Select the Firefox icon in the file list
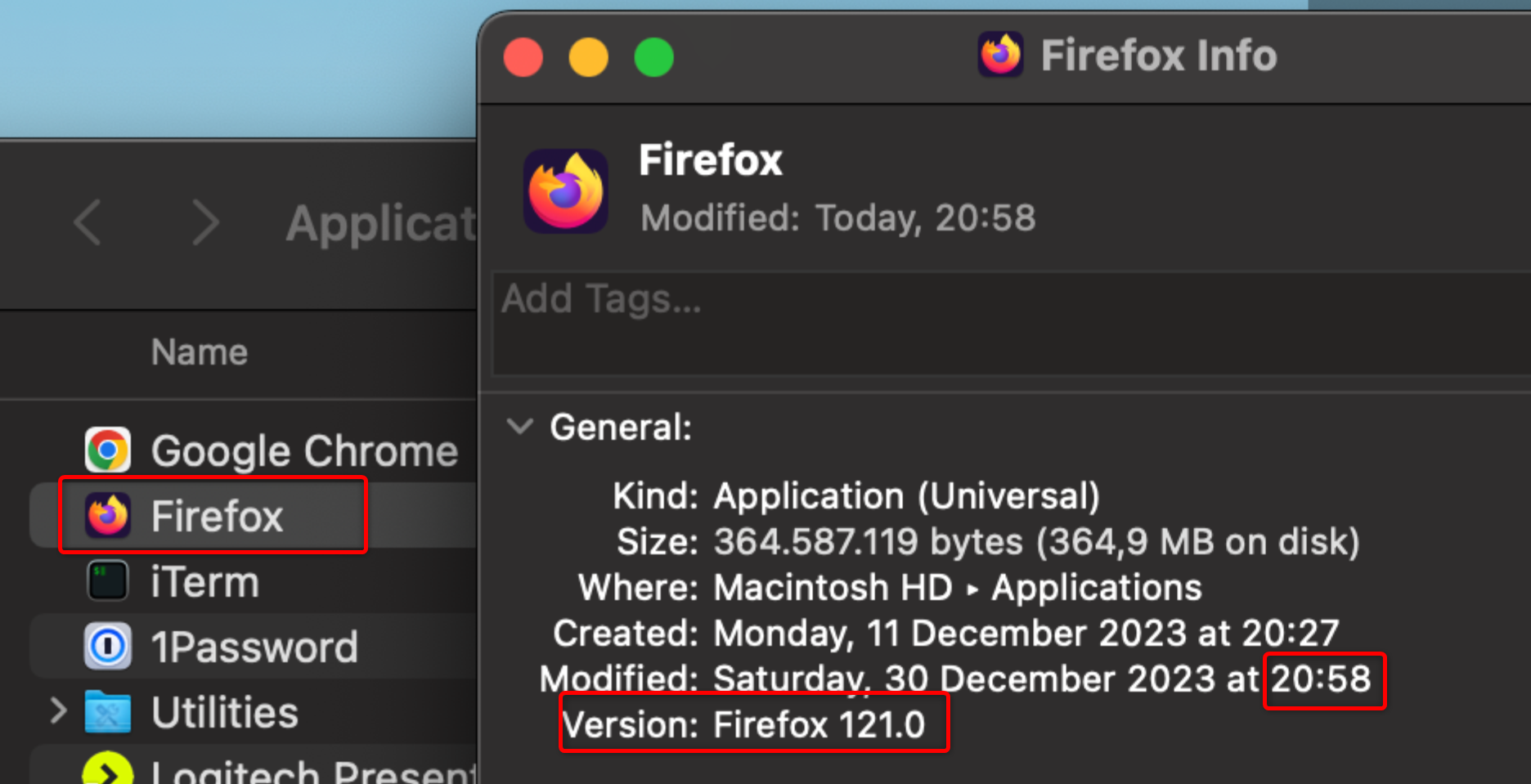1531x784 pixels. click(x=107, y=515)
